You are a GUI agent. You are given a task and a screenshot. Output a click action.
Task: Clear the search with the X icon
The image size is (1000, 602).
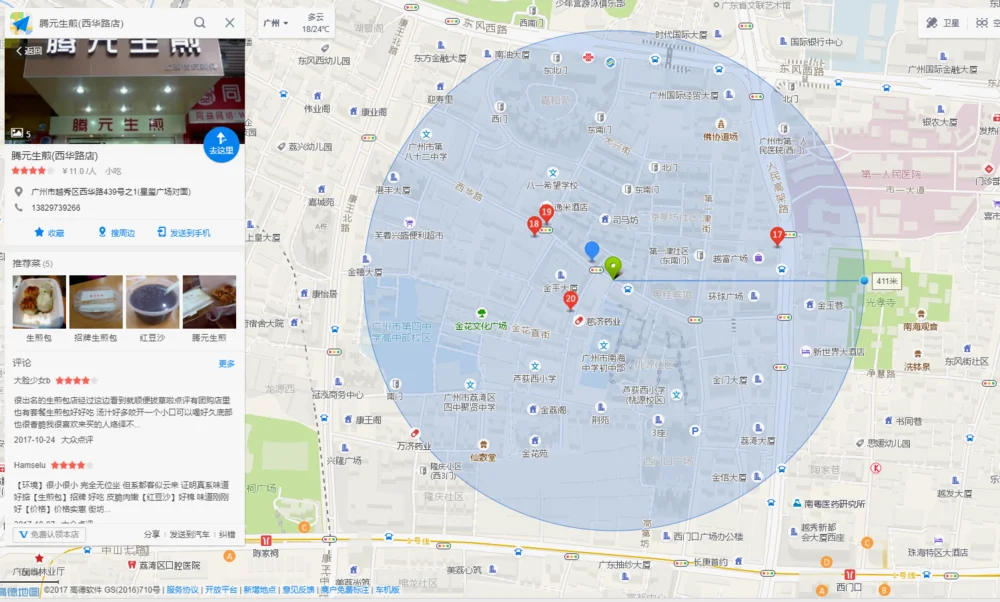point(230,23)
